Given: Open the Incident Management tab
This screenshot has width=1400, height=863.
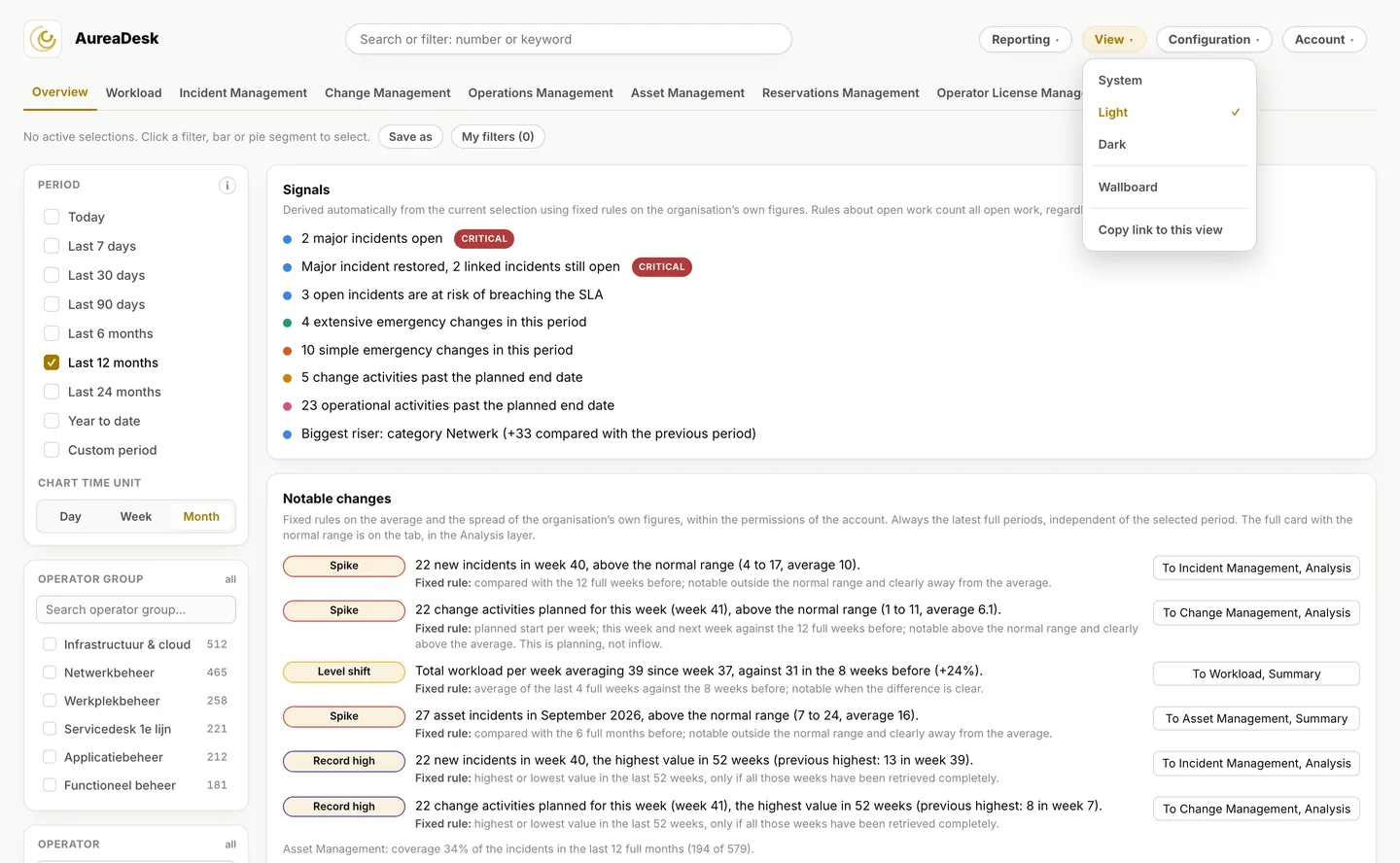Looking at the screenshot, I should [243, 93].
